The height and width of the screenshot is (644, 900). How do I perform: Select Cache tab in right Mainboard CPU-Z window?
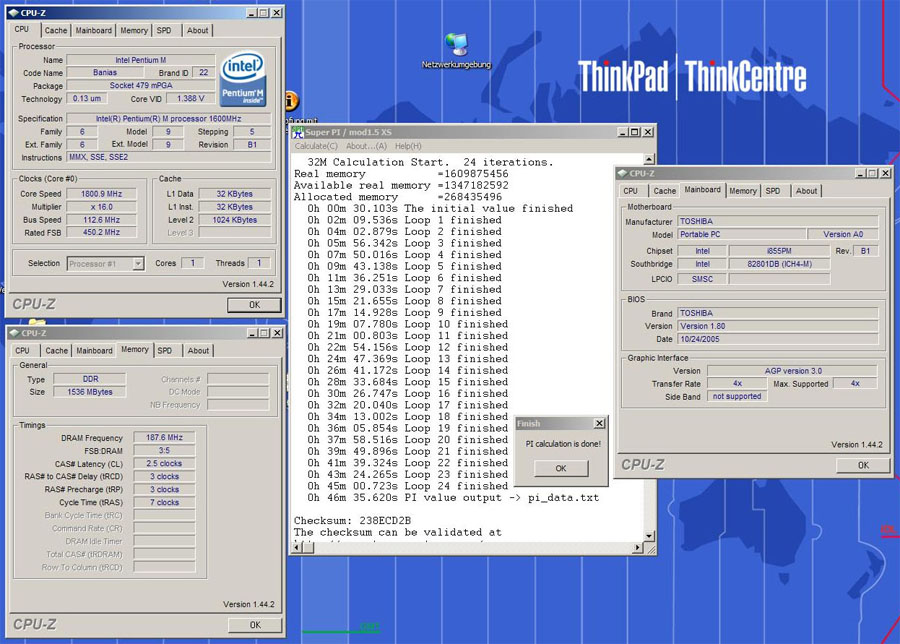pos(664,191)
